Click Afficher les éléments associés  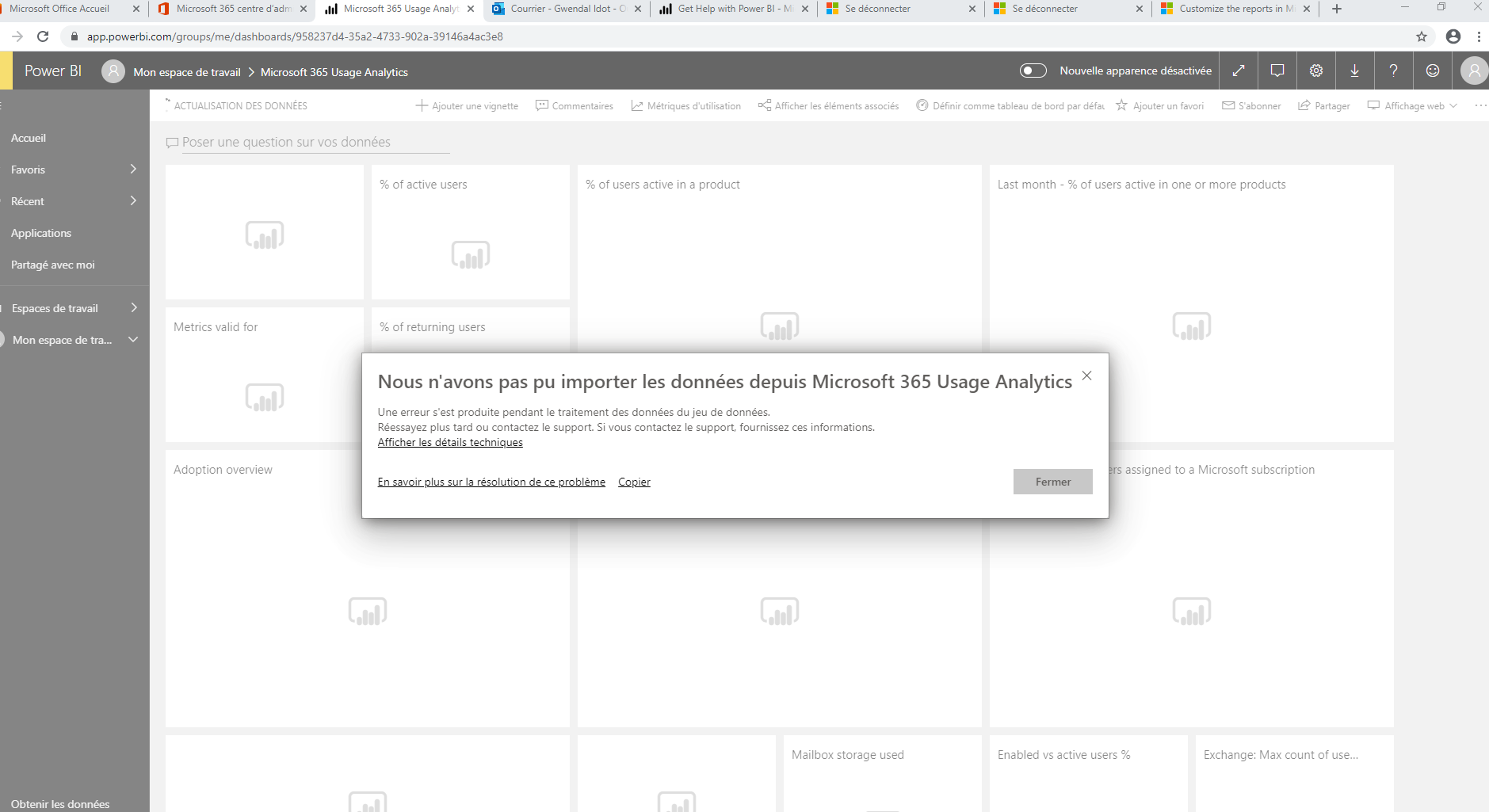point(829,105)
